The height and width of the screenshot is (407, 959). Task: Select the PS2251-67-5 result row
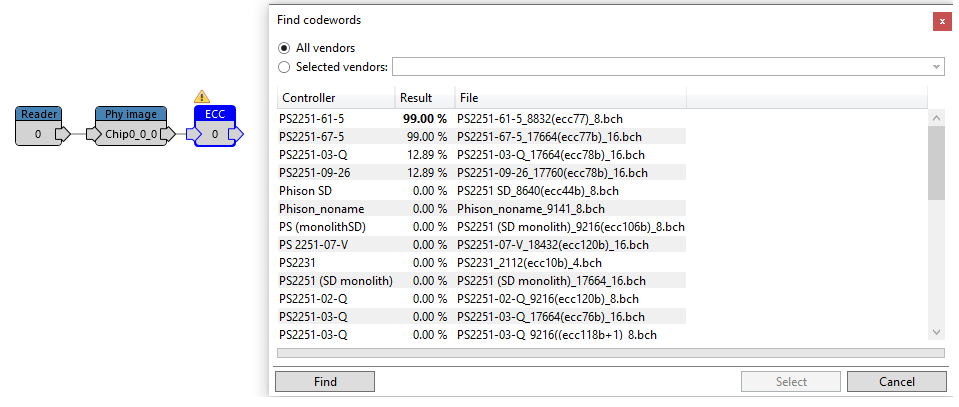coord(481,136)
